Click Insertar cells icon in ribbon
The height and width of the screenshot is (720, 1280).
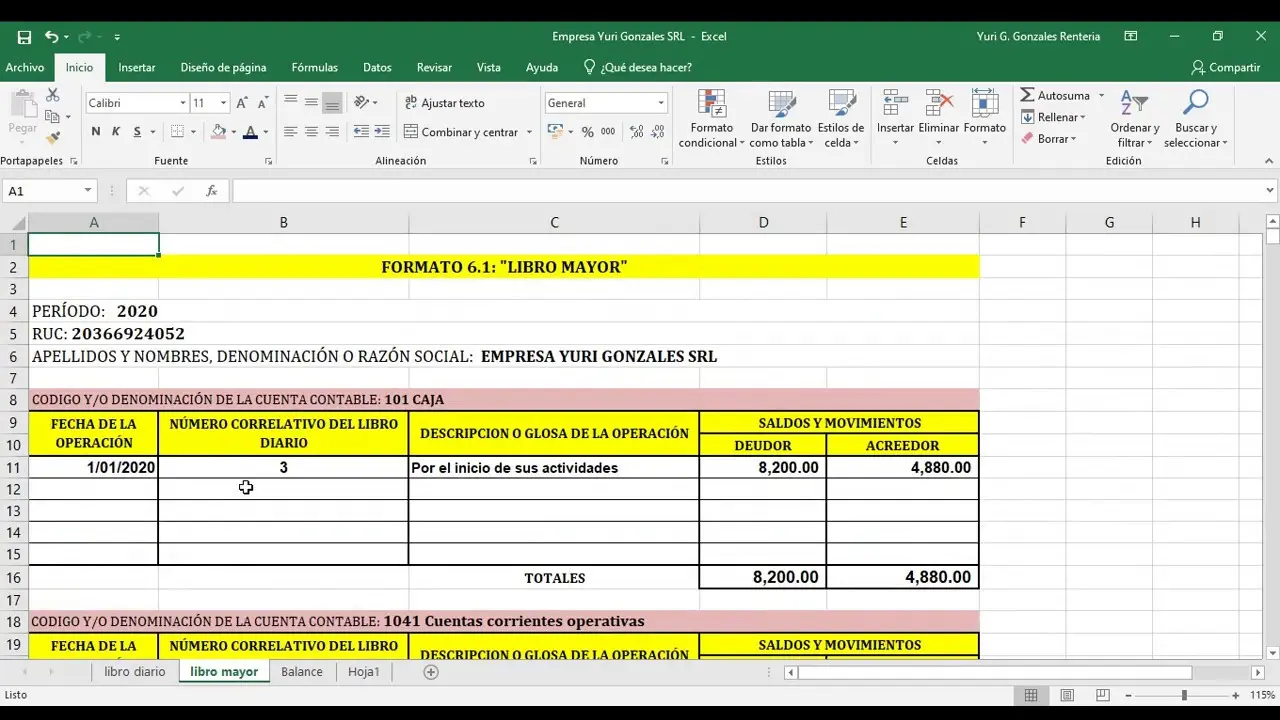[895, 119]
